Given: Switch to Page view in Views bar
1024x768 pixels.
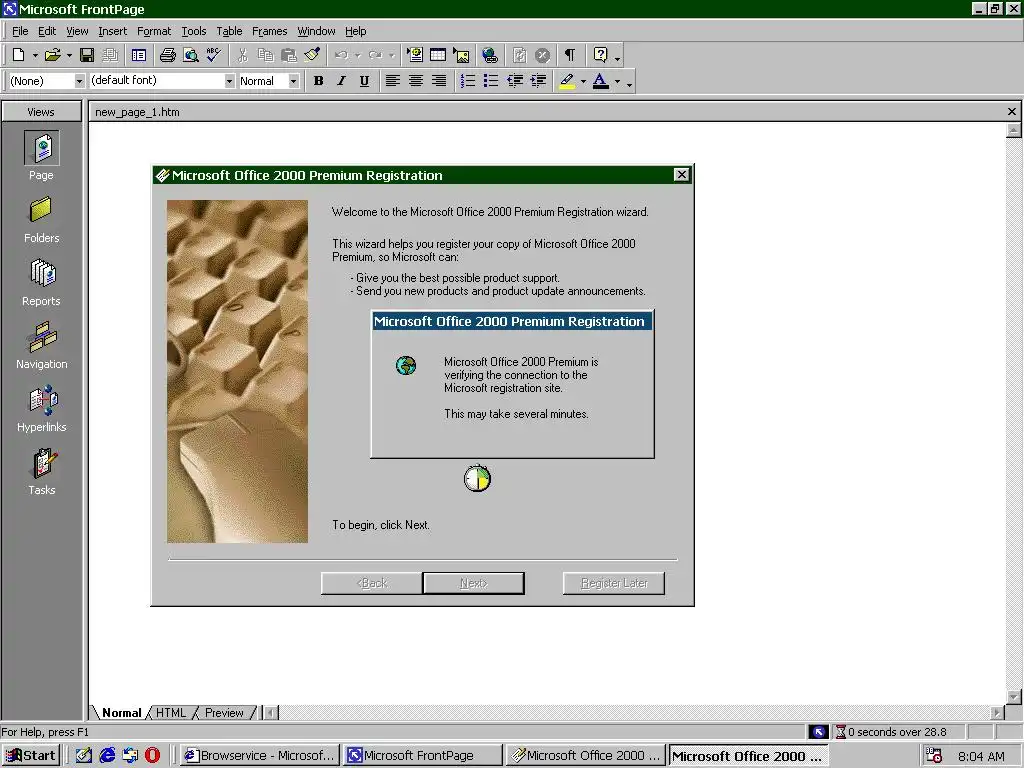Looking at the screenshot, I should [41, 155].
